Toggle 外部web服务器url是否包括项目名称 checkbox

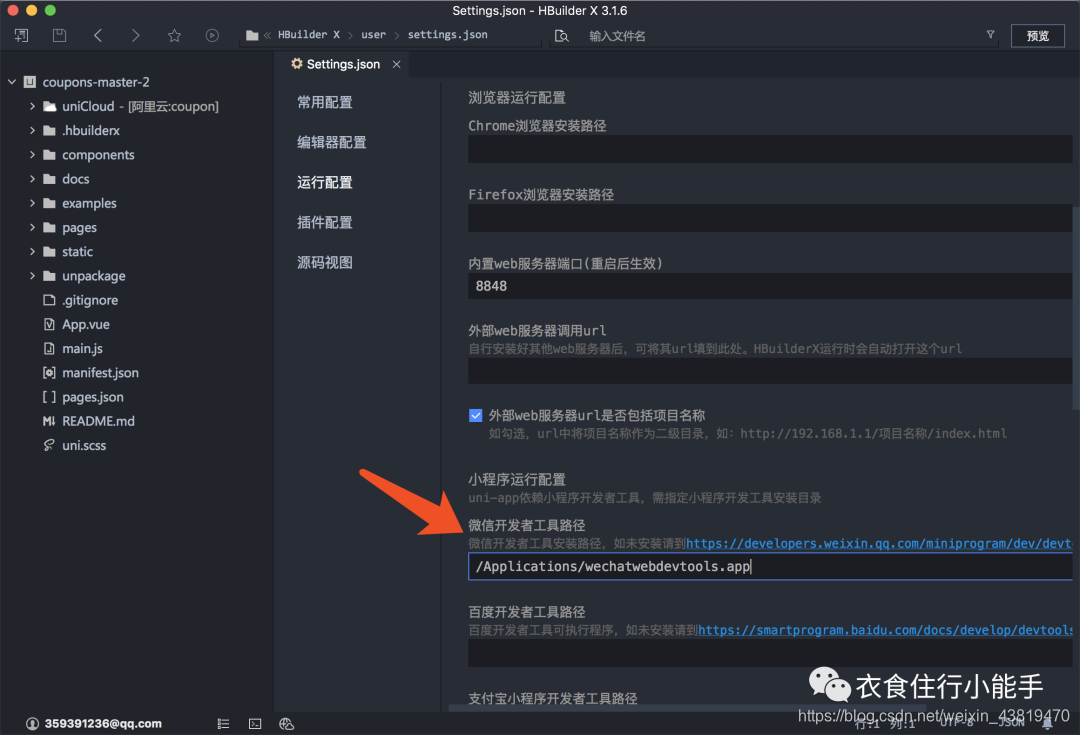pos(475,415)
